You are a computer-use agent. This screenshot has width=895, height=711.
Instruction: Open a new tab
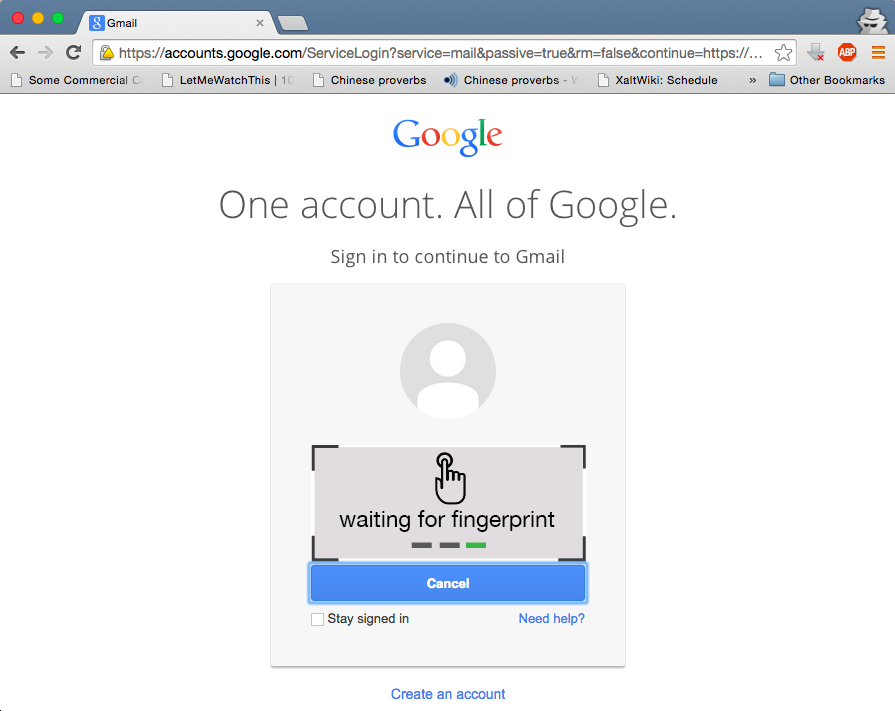pyautogui.click(x=292, y=23)
